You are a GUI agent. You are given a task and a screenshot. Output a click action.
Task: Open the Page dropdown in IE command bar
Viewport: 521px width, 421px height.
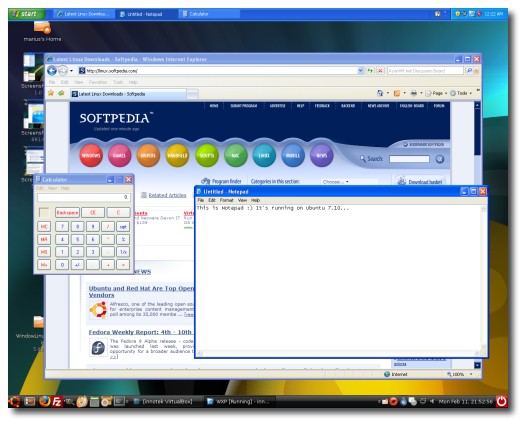(x=436, y=93)
